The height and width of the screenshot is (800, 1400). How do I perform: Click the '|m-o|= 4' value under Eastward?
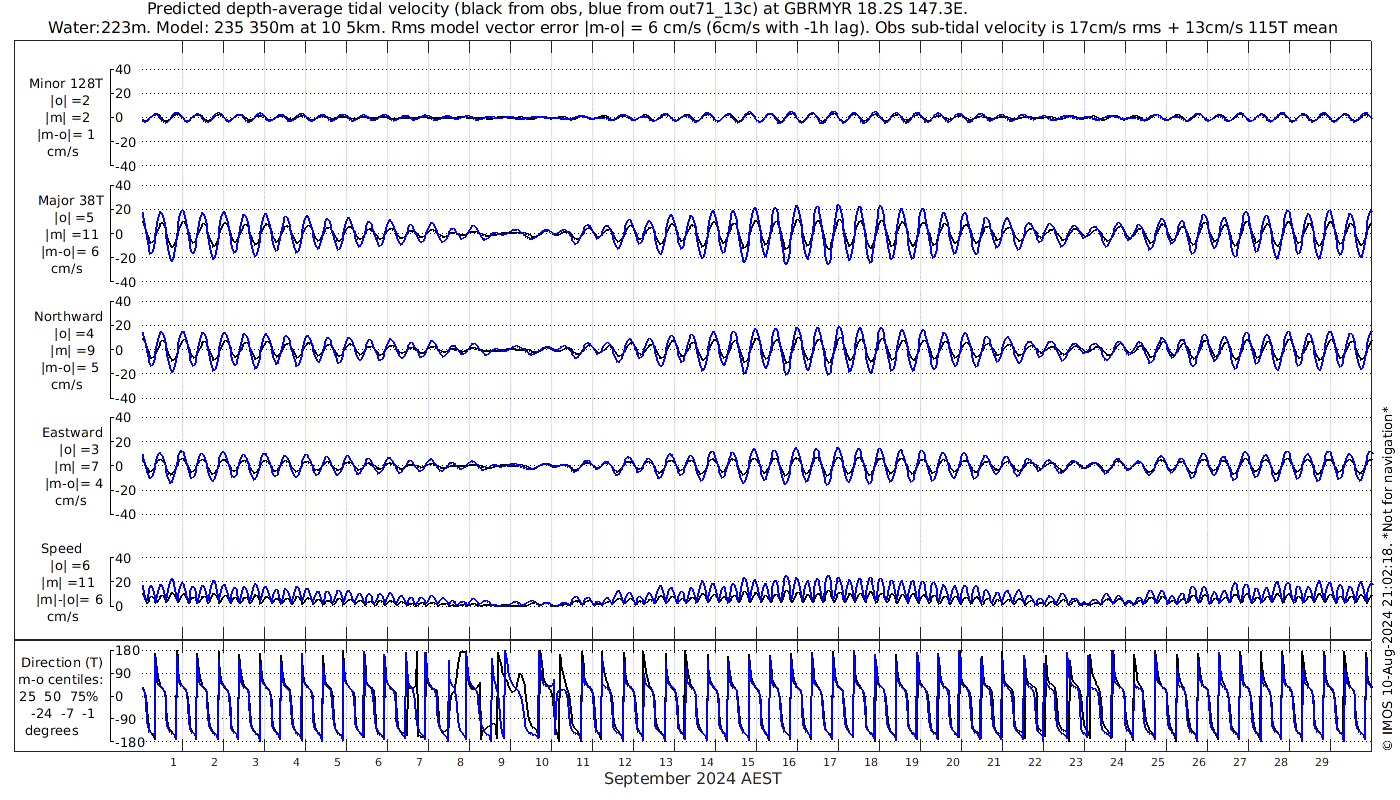74,483
